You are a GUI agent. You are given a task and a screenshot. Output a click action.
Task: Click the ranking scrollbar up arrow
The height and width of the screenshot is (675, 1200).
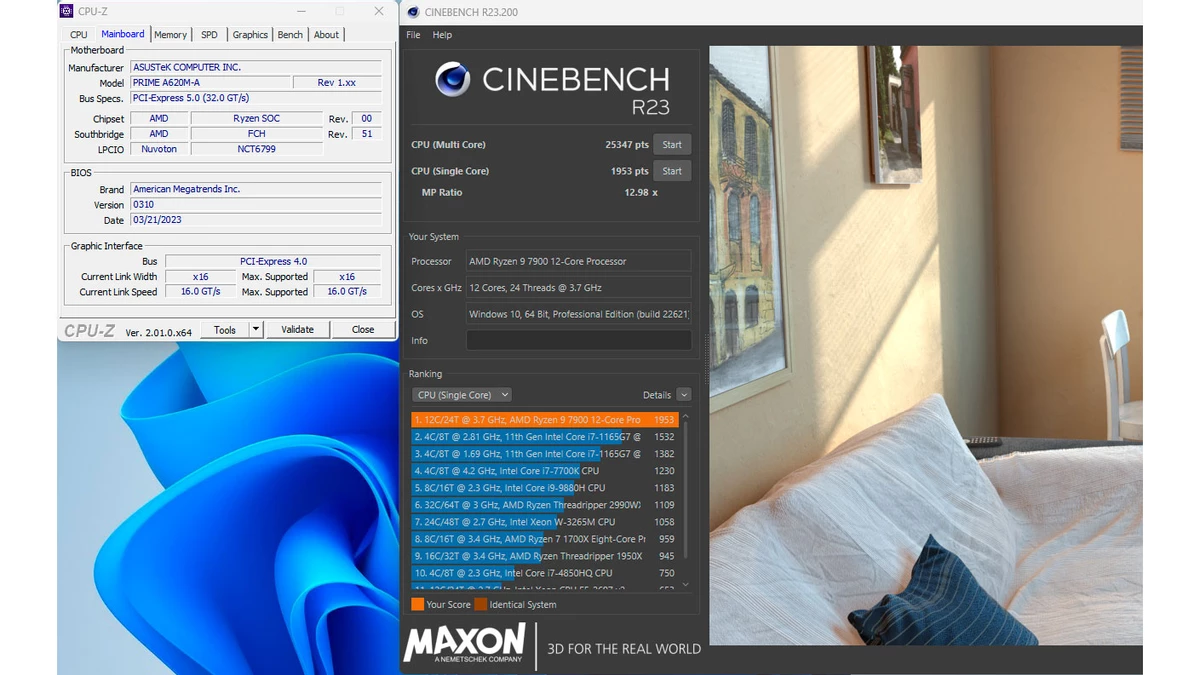point(685,416)
